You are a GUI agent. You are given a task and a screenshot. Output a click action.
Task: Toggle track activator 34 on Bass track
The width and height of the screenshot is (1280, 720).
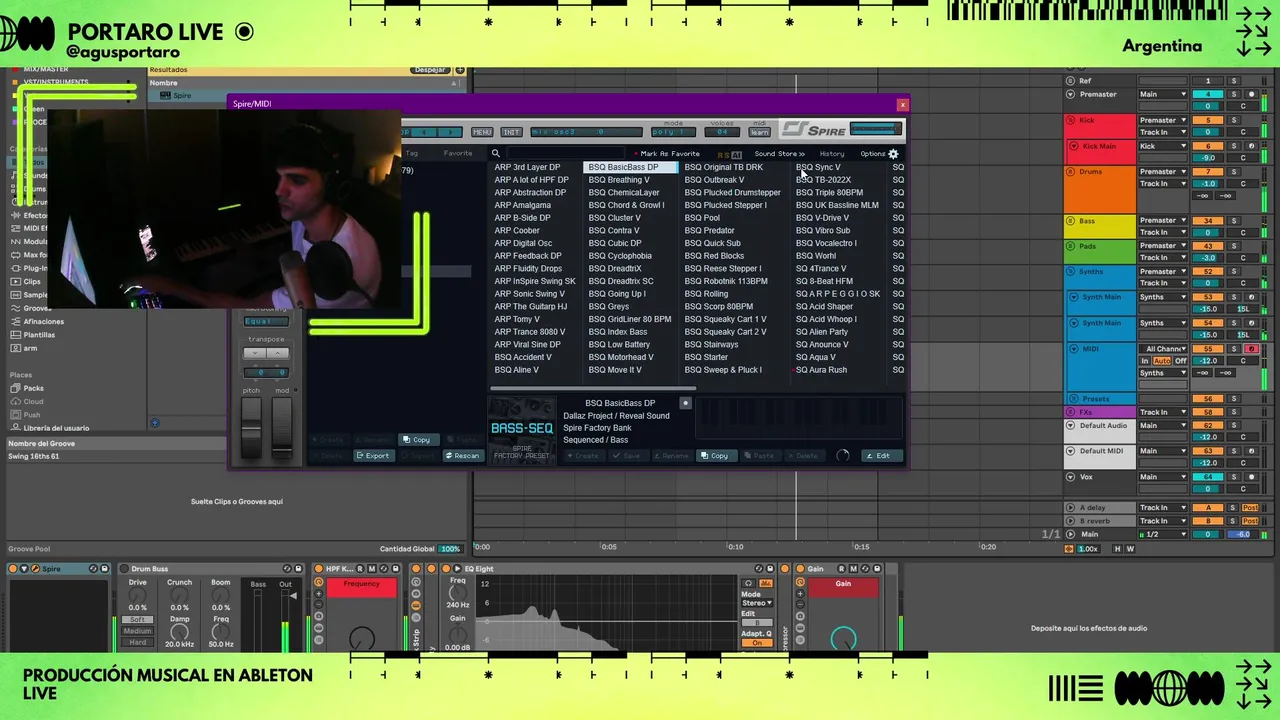click(1208, 221)
